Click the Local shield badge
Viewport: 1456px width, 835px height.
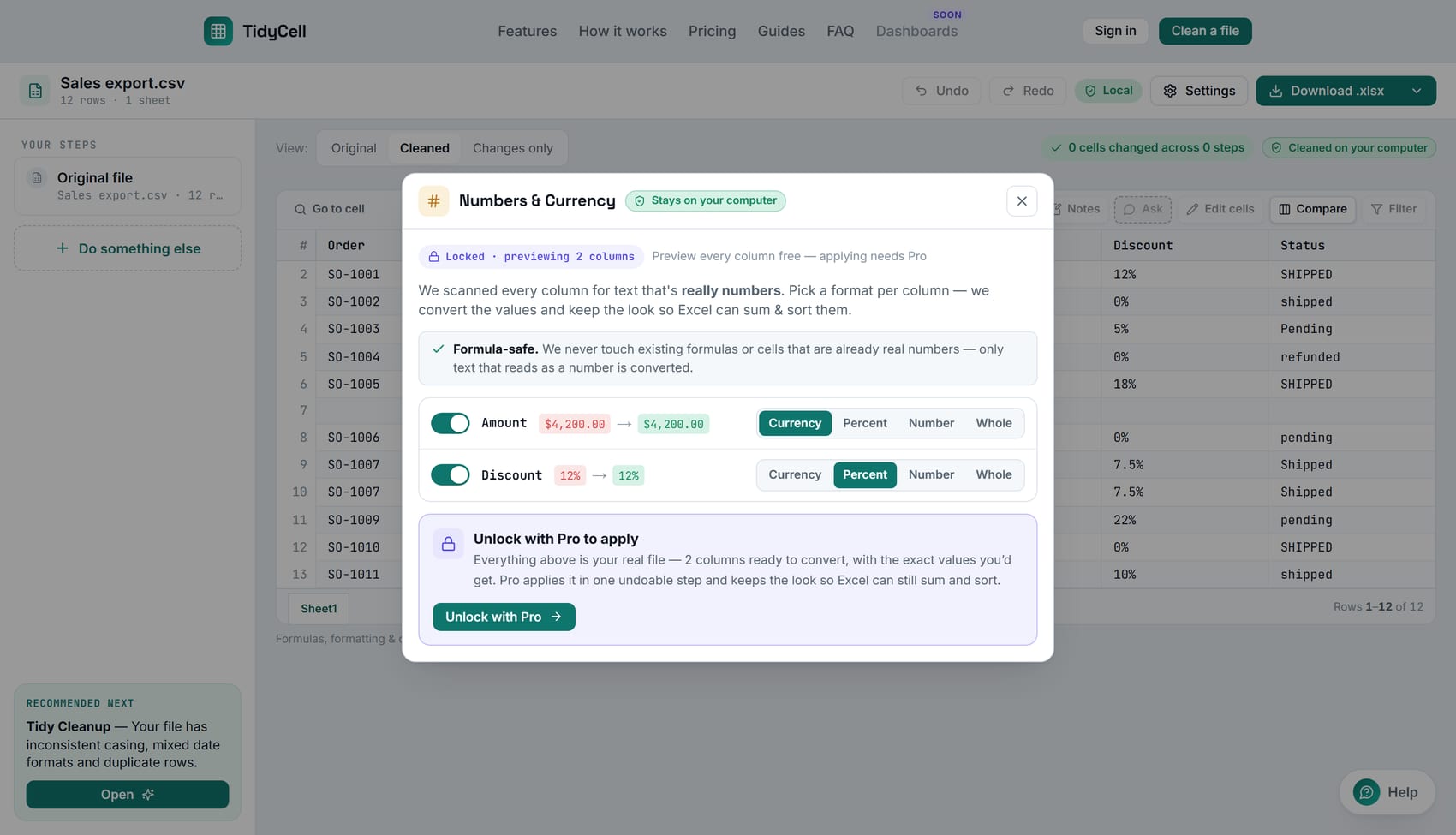point(1108,91)
